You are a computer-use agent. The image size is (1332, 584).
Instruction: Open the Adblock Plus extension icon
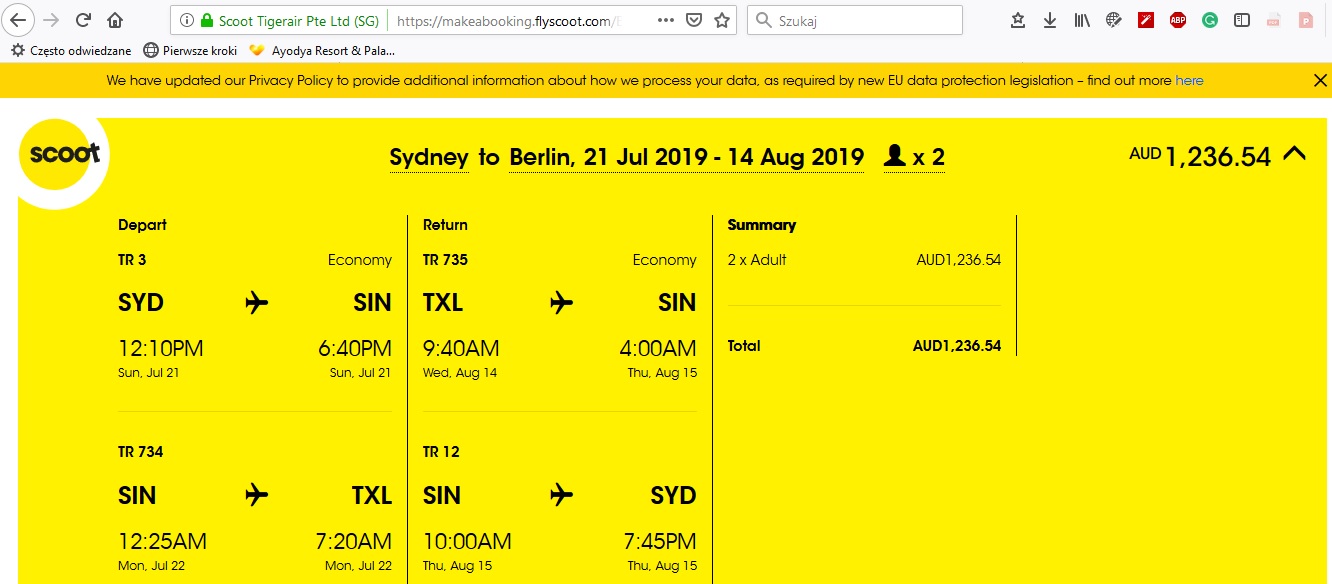pyautogui.click(x=1178, y=20)
